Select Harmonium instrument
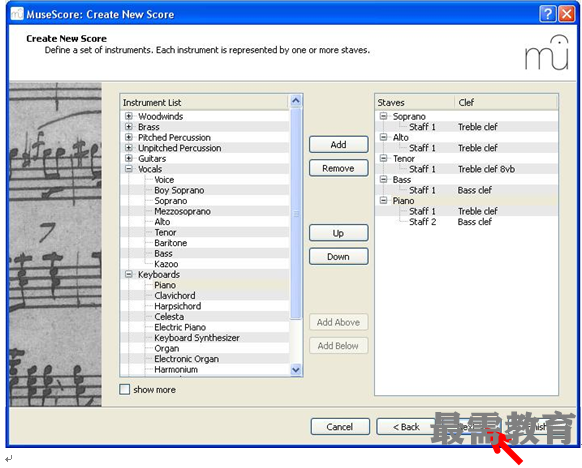The width and height of the screenshot is (582, 468). click(x=176, y=370)
